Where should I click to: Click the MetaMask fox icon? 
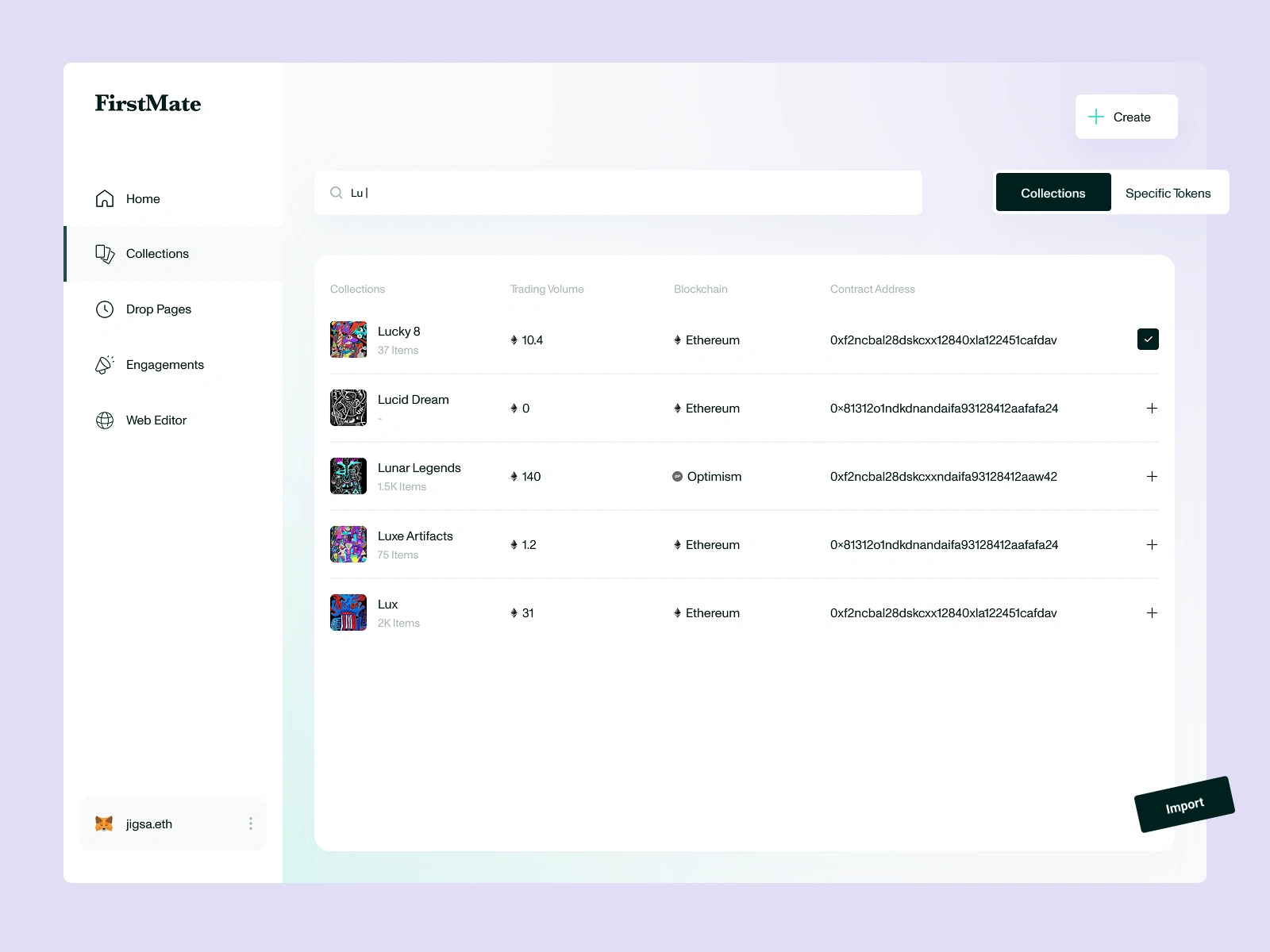pos(104,823)
